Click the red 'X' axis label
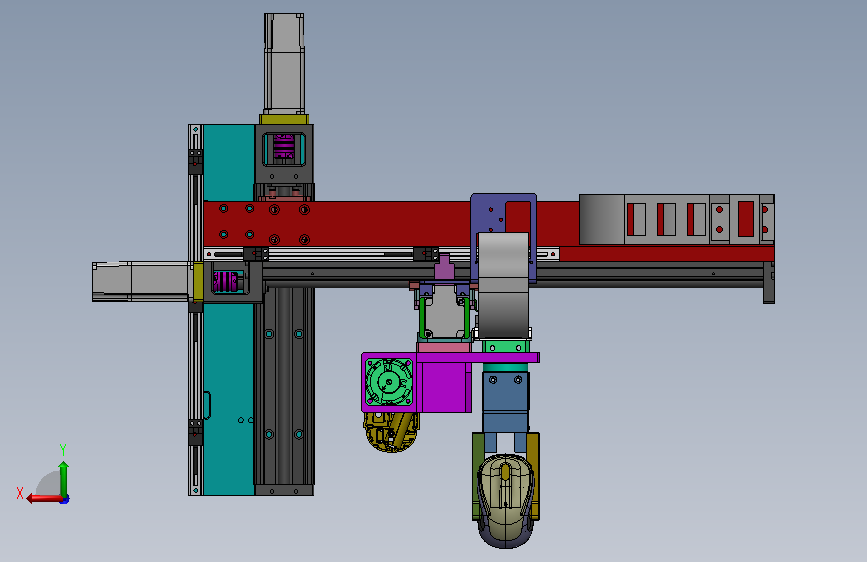The image size is (867, 562). click(x=20, y=493)
